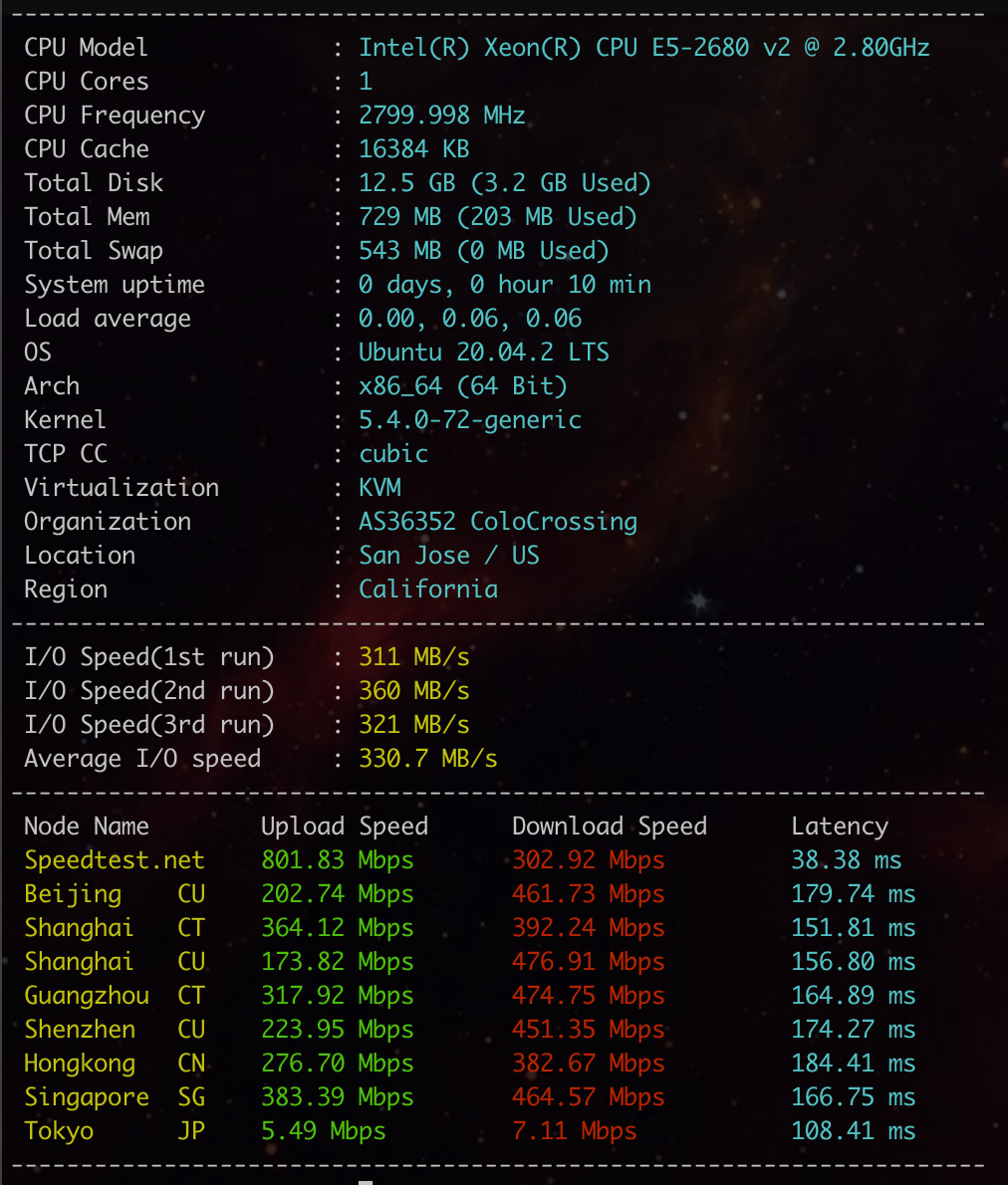Click the Average I/O speed value 330.7 MB/s
This screenshot has height=1185, width=1008.
click(427, 759)
